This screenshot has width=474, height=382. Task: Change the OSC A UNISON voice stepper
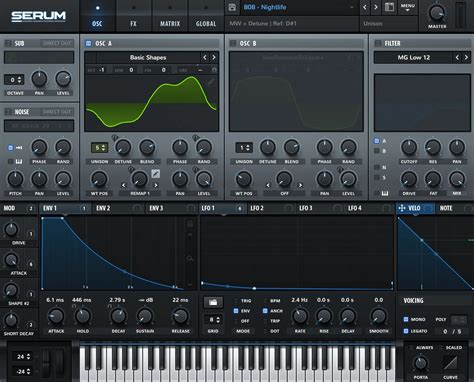tap(99, 147)
